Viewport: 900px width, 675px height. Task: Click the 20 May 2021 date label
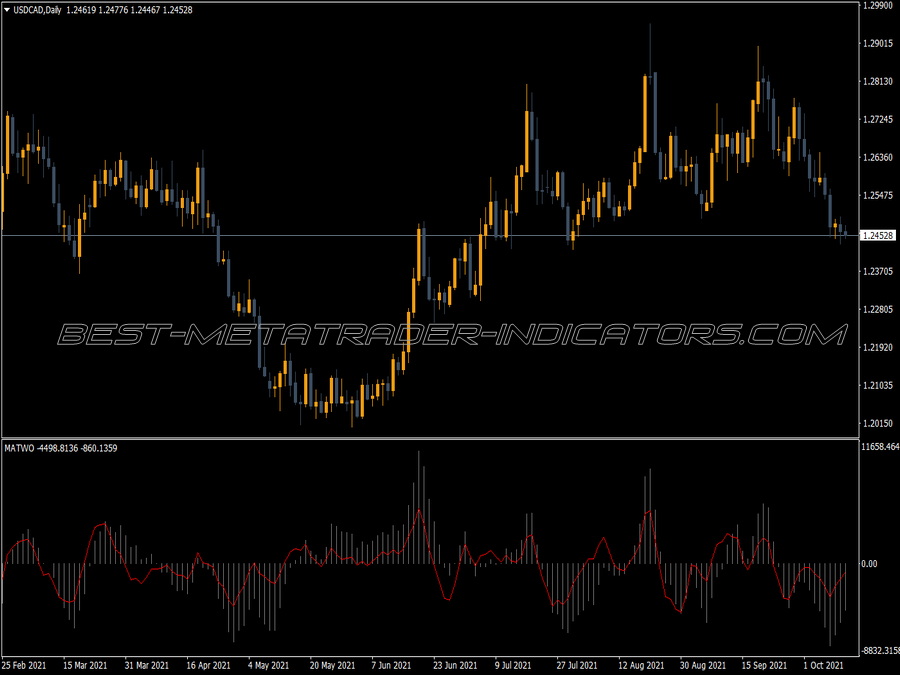332,665
